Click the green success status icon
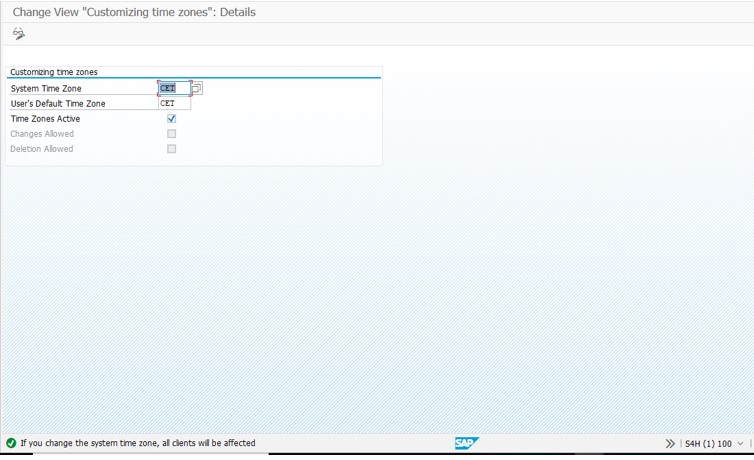 [x=11, y=443]
